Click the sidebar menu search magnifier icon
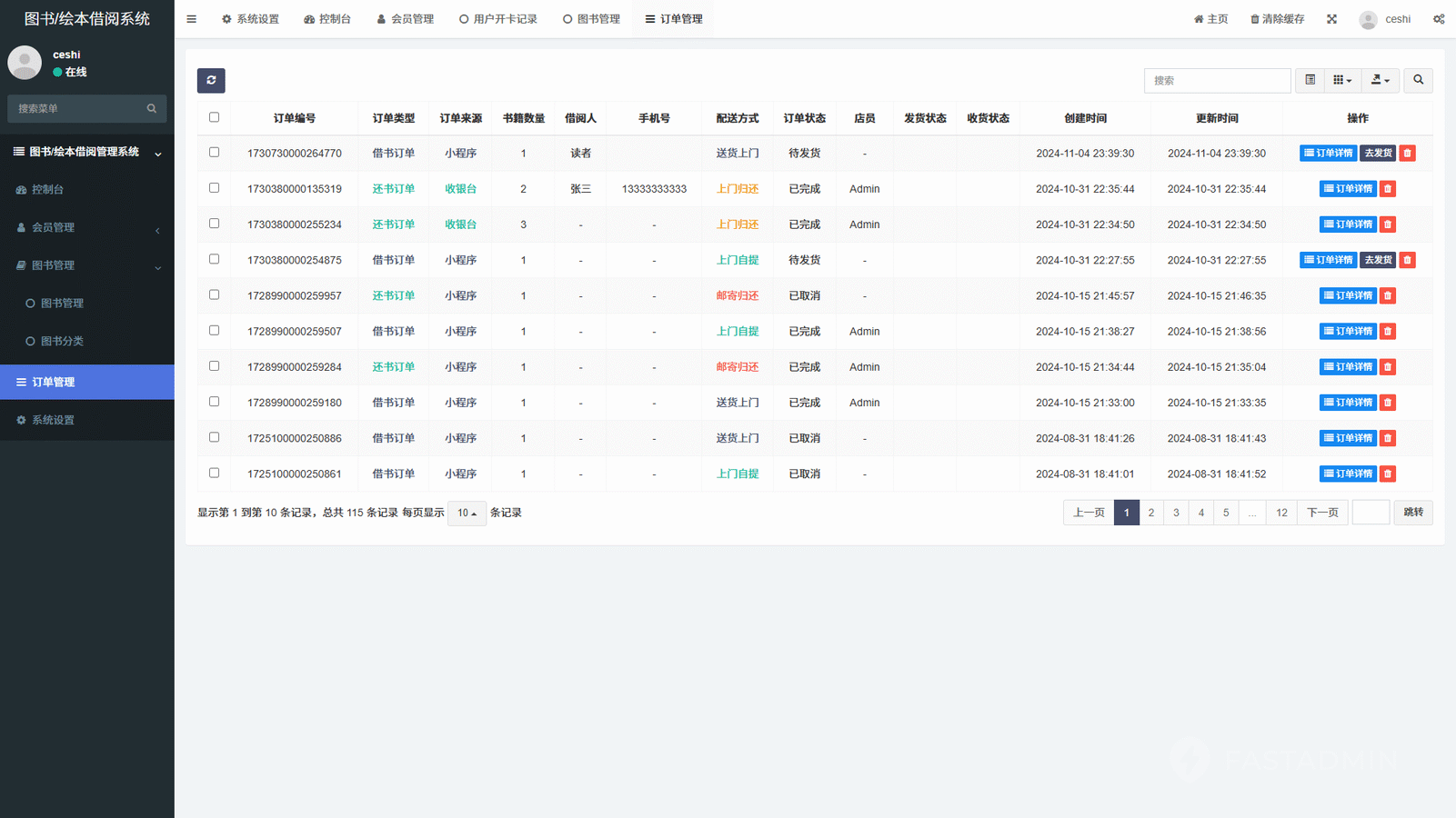Screen dimensions: 1456x818 152,109
